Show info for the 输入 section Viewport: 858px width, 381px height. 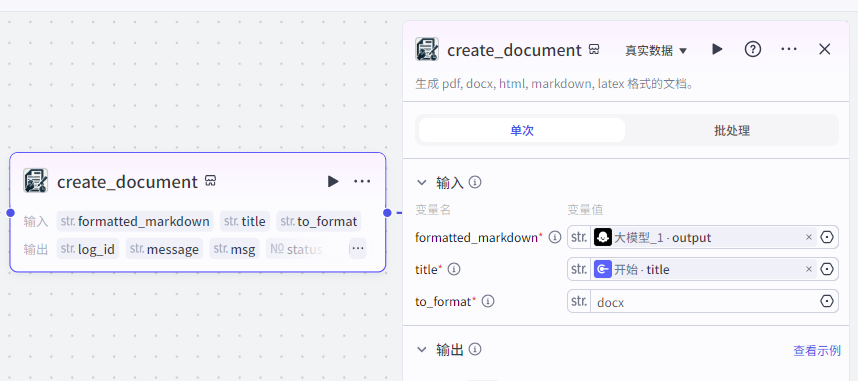point(475,182)
